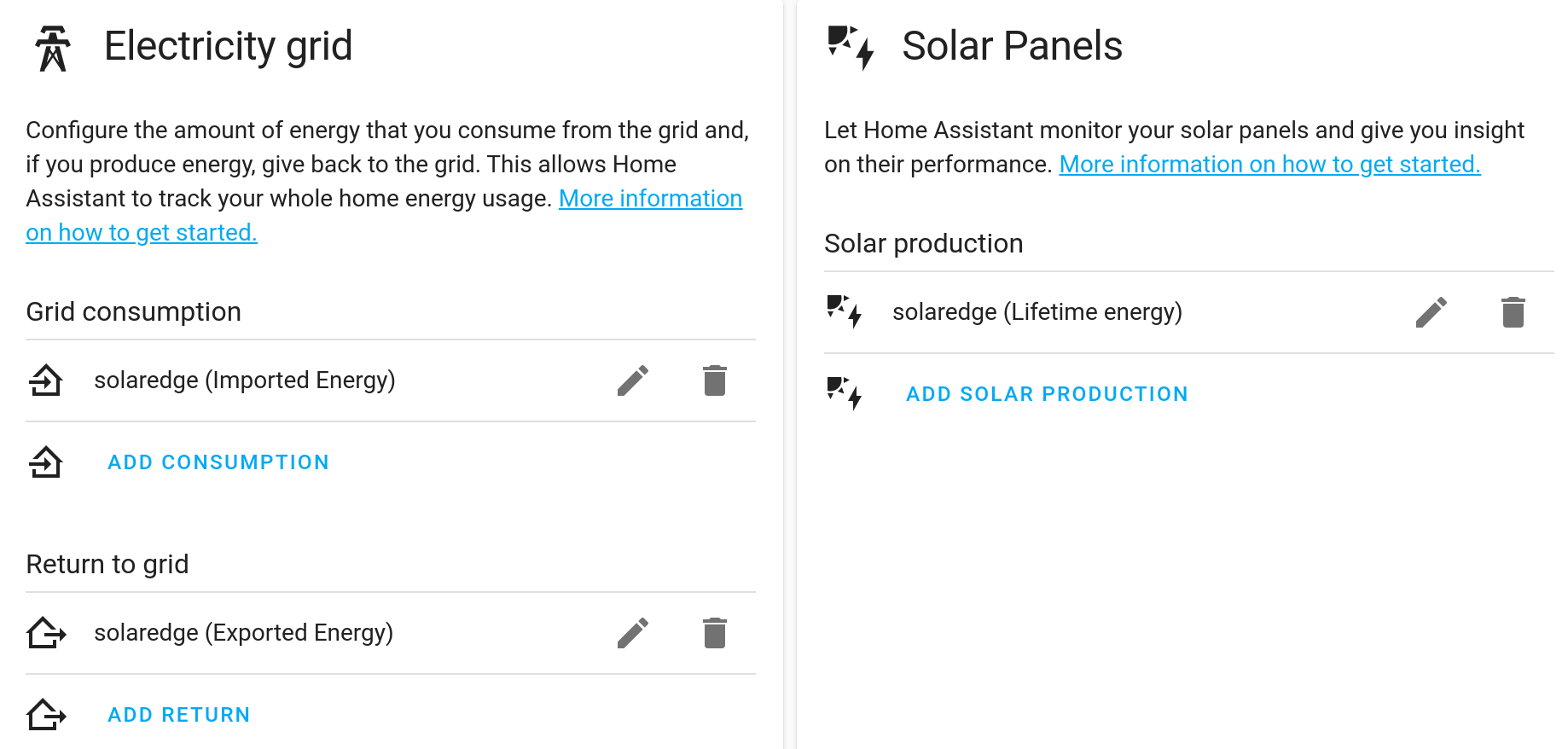Click the transmission tower icon by Electricity grid
This screenshot has height=749, width=1568.
[53, 48]
